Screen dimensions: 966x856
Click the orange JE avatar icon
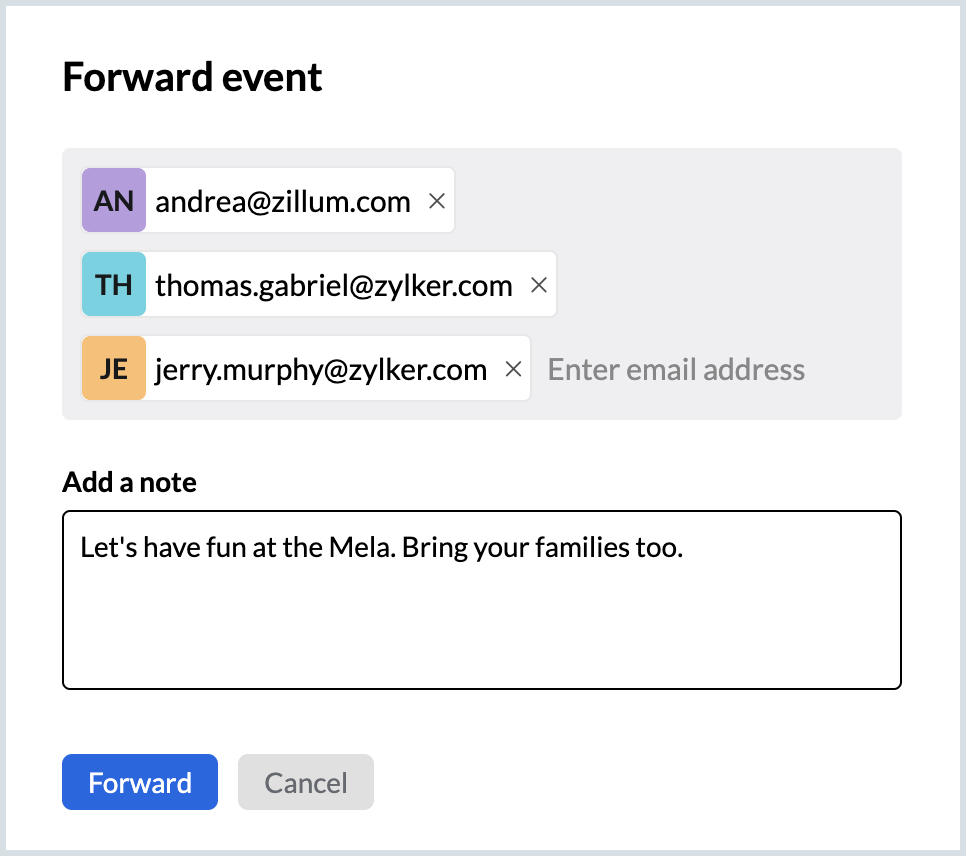pos(114,369)
